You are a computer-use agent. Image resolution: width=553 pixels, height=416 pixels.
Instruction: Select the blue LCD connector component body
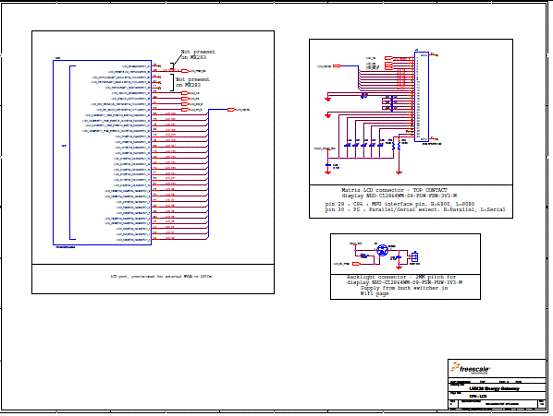tap(421, 97)
